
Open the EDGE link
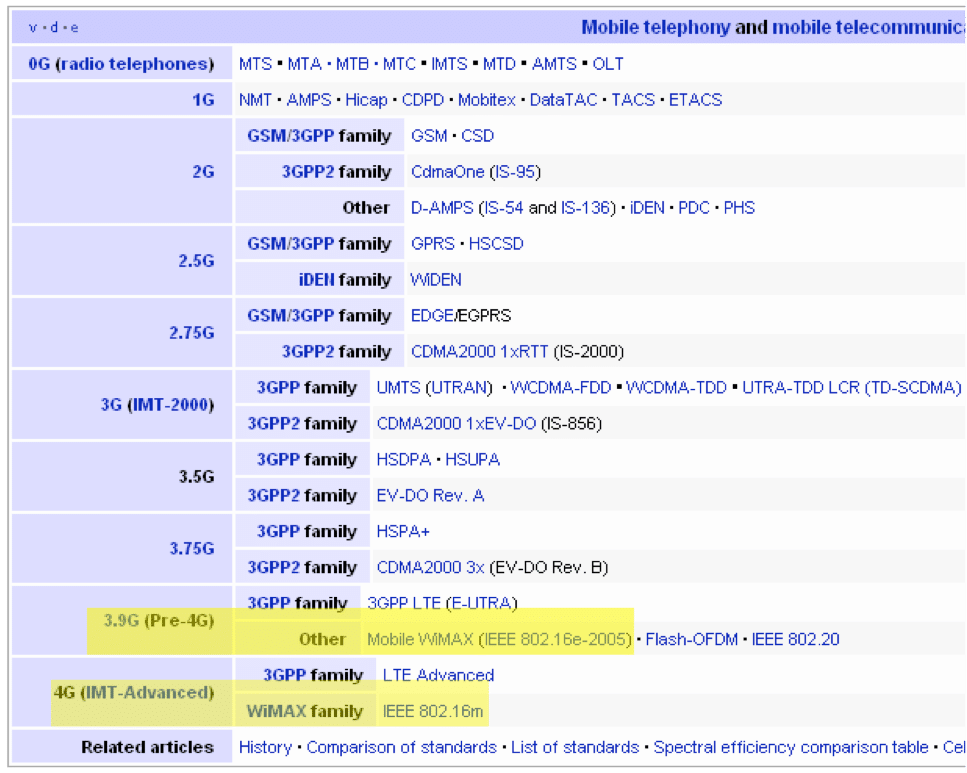pyautogui.click(x=432, y=315)
